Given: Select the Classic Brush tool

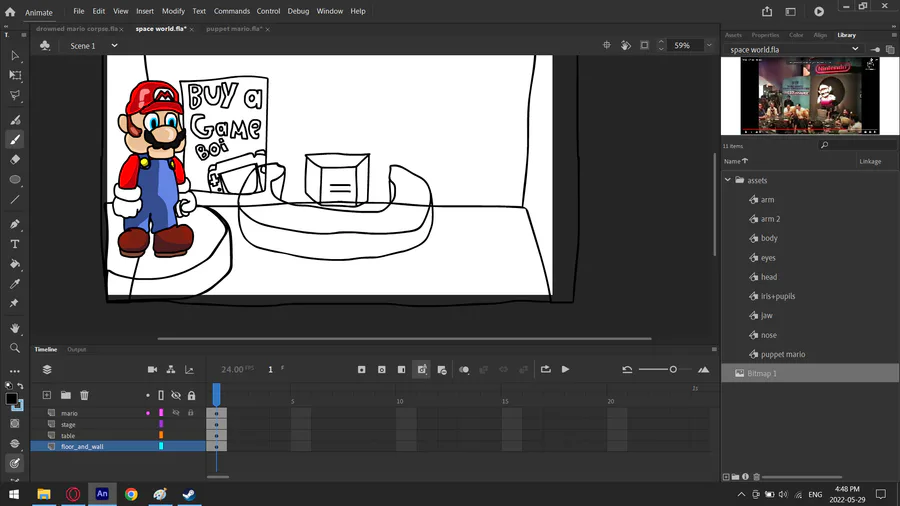Looking at the screenshot, I should click(15, 139).
